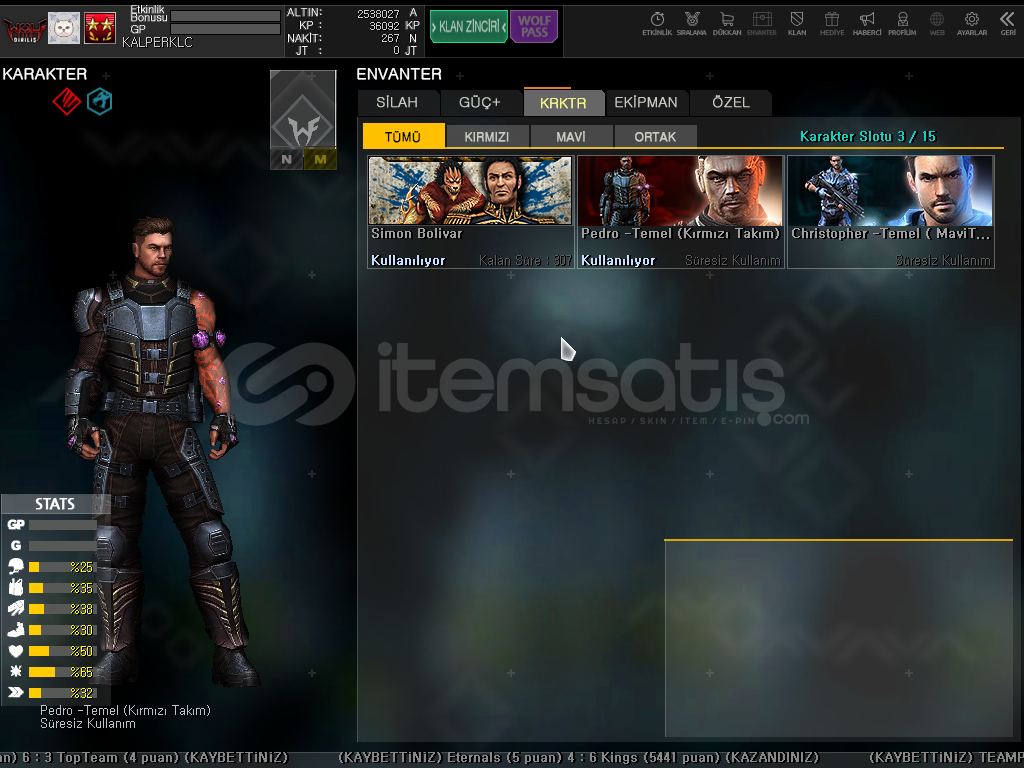Click Pedro -Temel (Kırmızı Takım) caption under model
The height and width of the screenshot is (768, 1024).
pyautogui.click(x=125, y=710)
